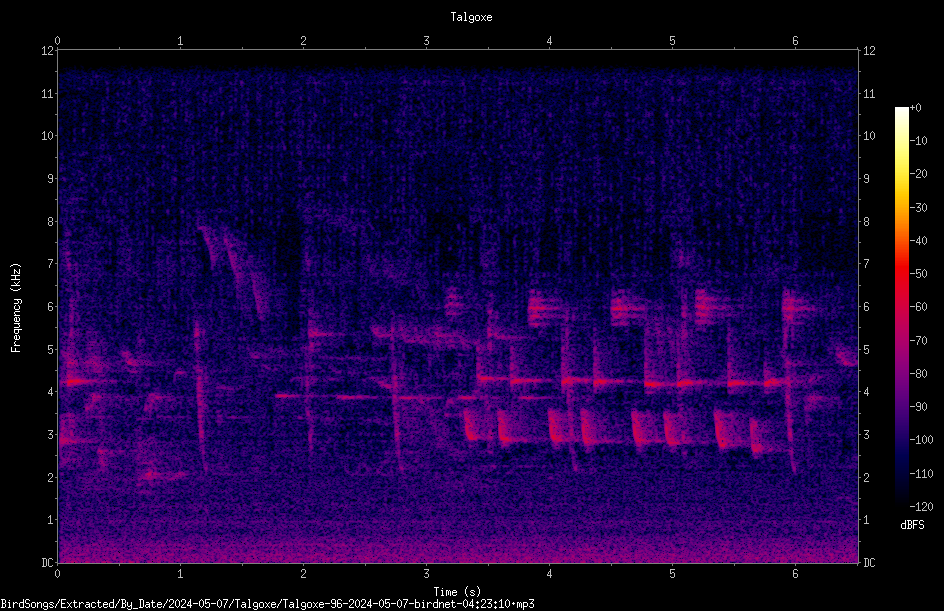The width and height of the screenshot is (944, 611).
Task: Click the dBFS label under the color scale
Action: click(x=912, y=525)
